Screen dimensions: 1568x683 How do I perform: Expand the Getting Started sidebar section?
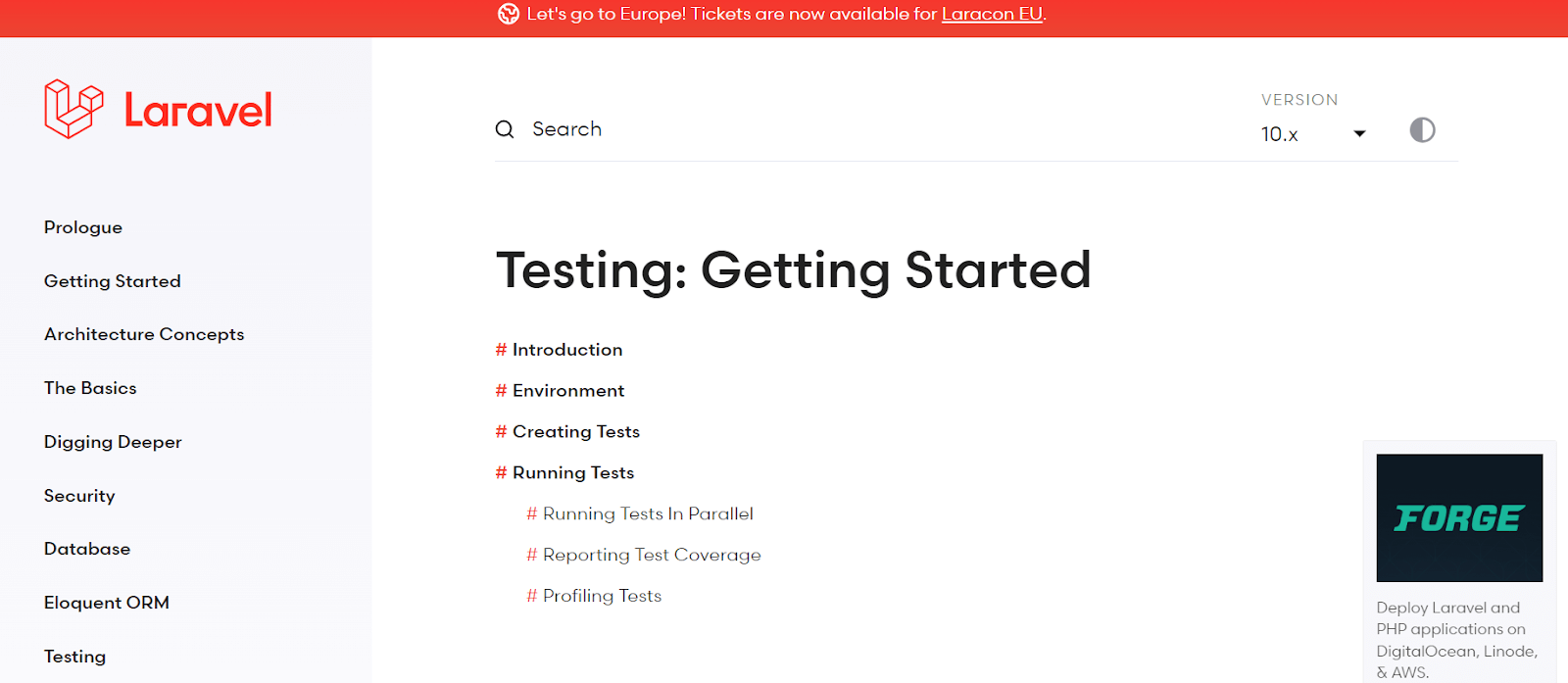tap(112, 280)
